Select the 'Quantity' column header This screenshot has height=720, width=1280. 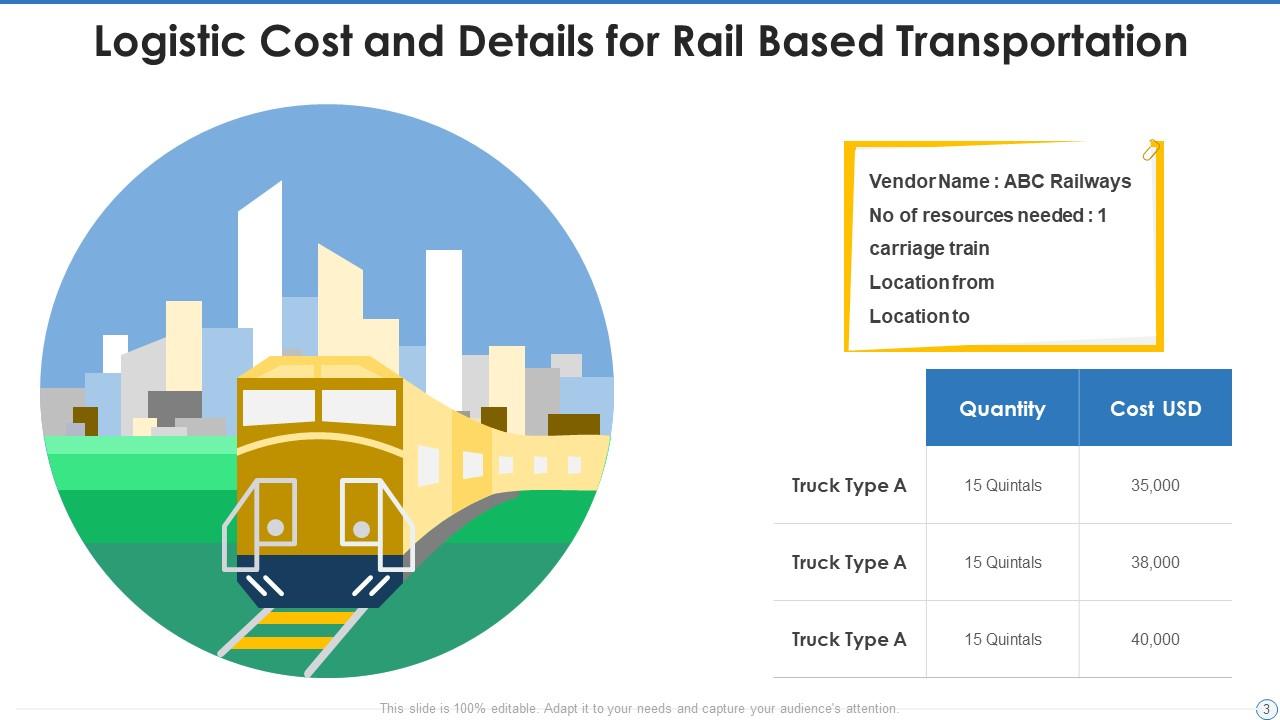pos(1002,408)
